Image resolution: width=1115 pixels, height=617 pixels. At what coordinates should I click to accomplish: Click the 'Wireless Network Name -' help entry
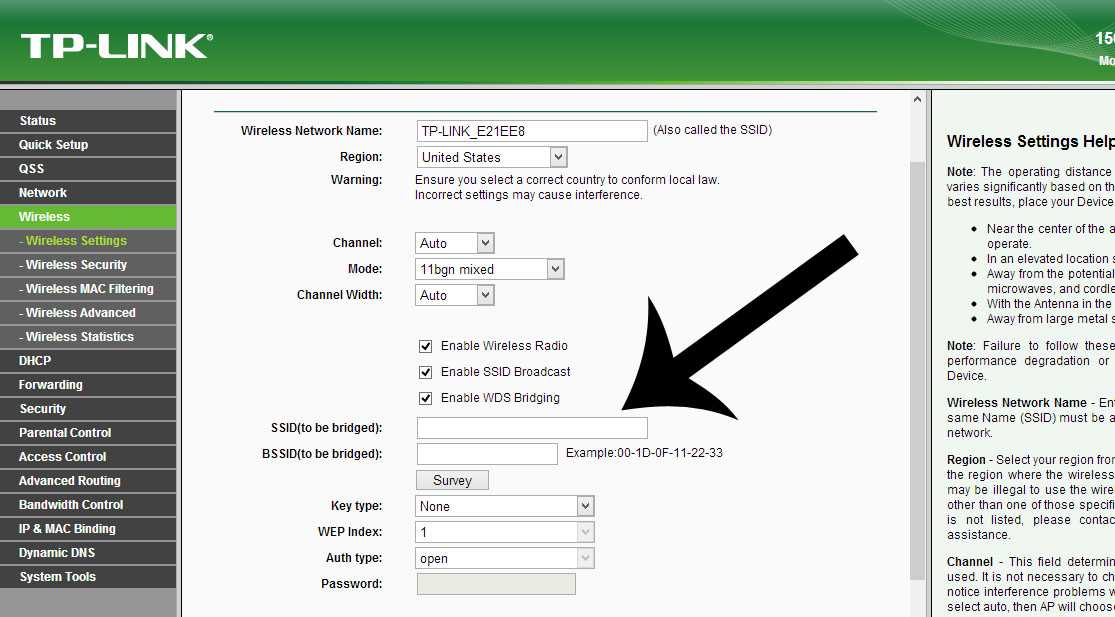(x=1017, y=403)
